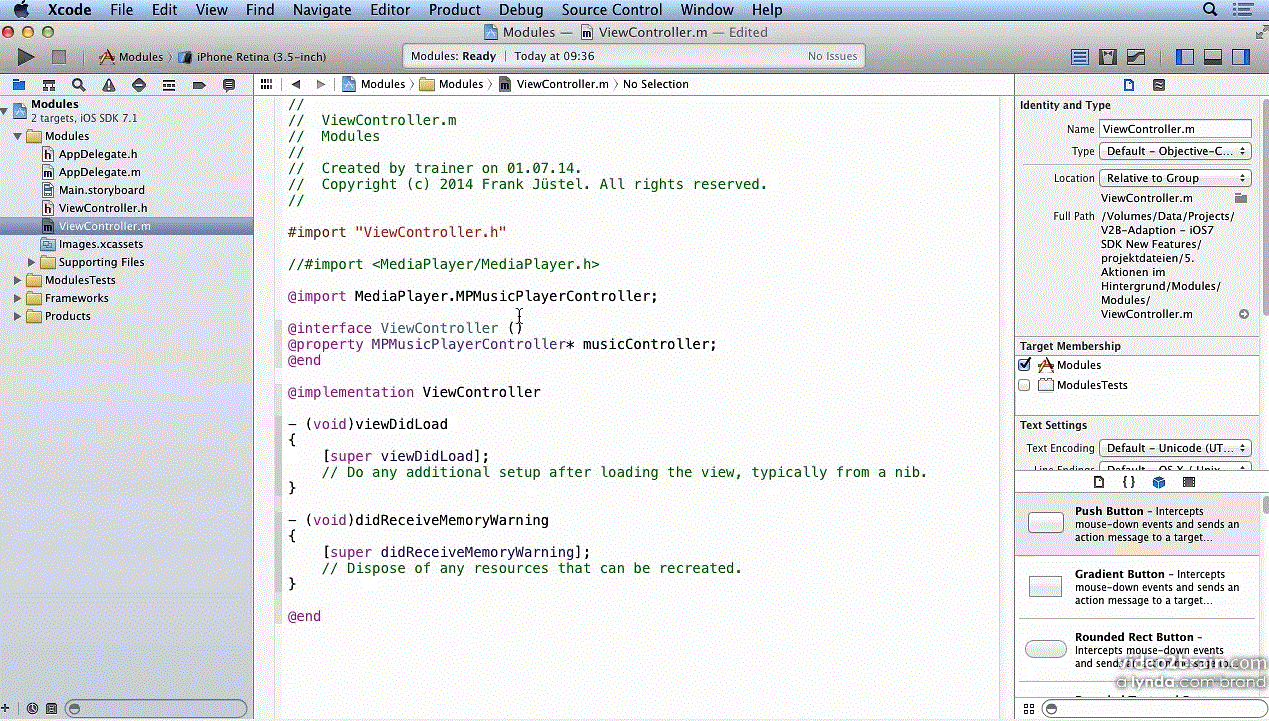Open the Symbol navigator

(49, 85)
